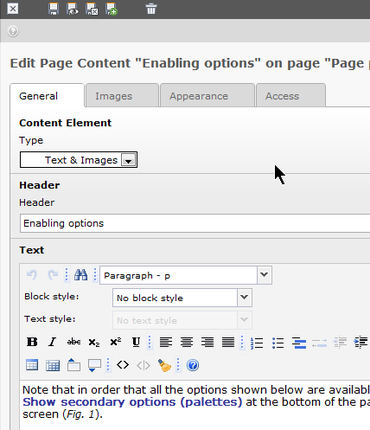This screenshot has height=430, width=370.
Task: Open the editor help icon beside the broom
Action: (193, 365)
